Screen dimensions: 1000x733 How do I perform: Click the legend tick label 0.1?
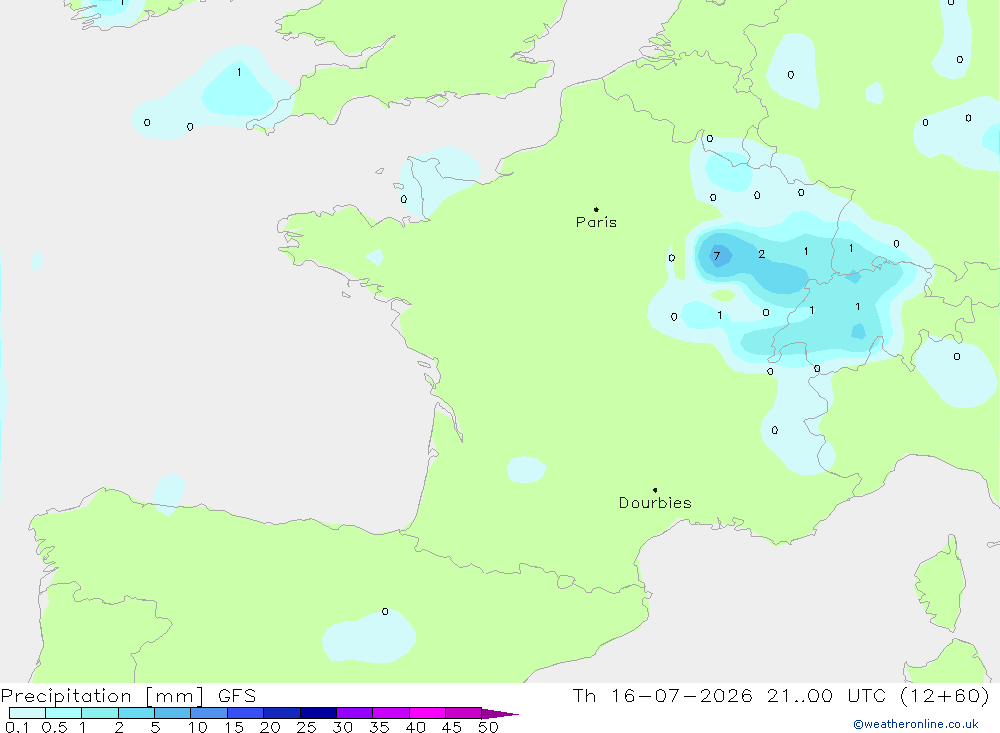(17, 727)
